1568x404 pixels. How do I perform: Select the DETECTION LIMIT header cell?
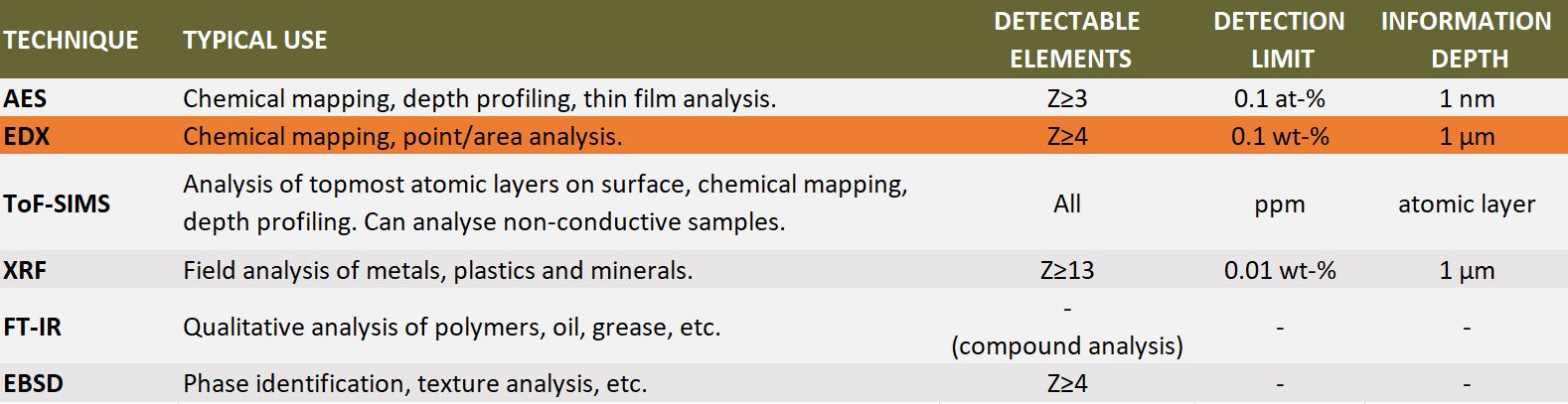pyautogui.click(x=1280, y=40)
